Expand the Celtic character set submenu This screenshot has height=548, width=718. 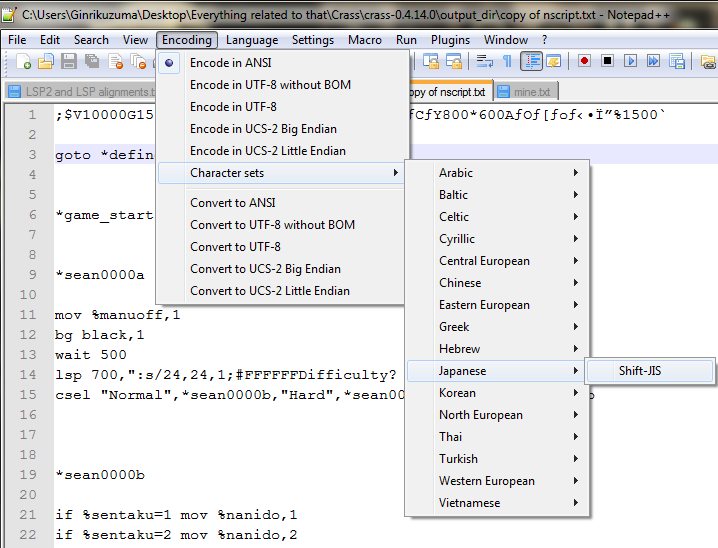pyautogui.click(x=497, y=217)
